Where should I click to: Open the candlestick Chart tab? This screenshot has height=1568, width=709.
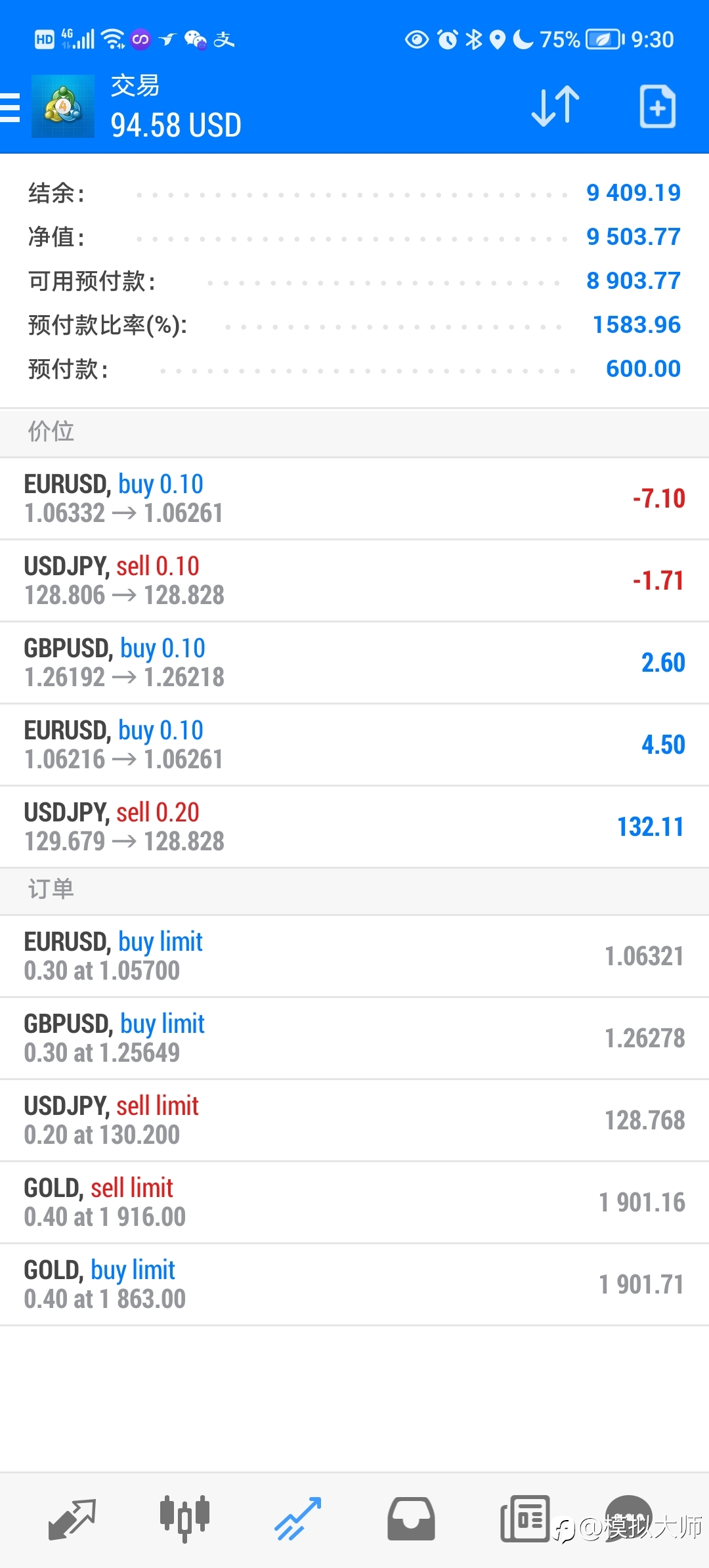pos(184,1519)
